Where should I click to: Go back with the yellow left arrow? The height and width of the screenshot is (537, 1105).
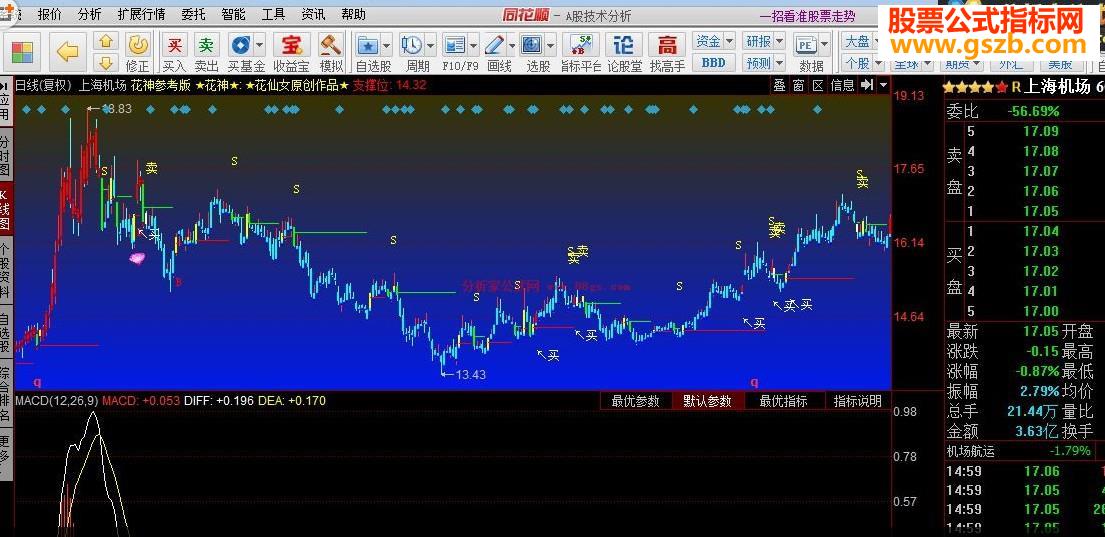pyautogui.click(x=68, y=51)
